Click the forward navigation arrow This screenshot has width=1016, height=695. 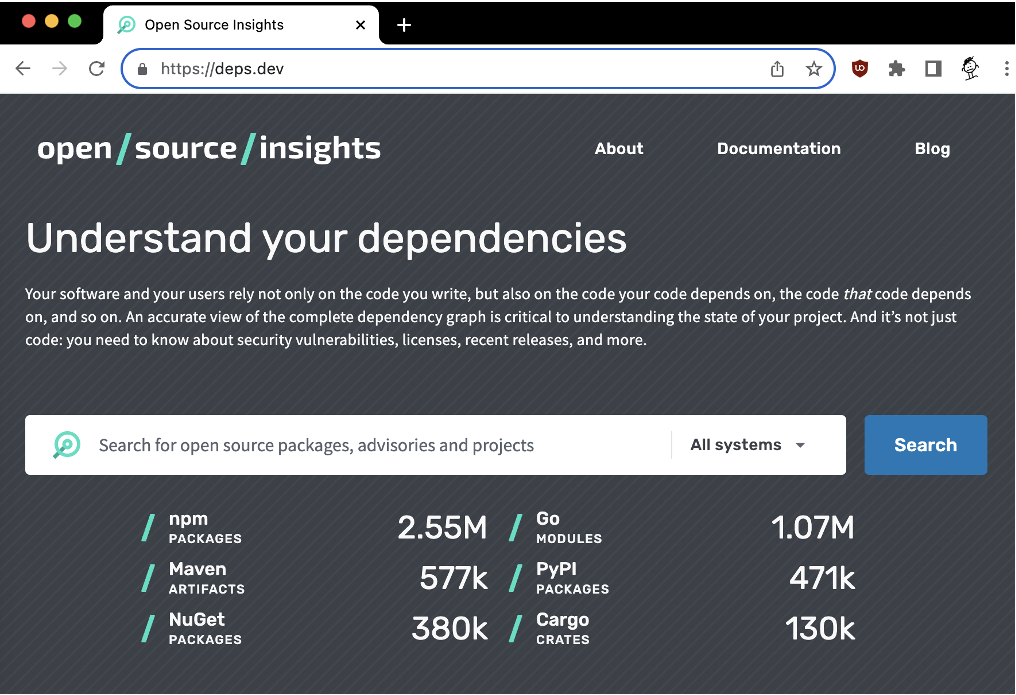60,69
